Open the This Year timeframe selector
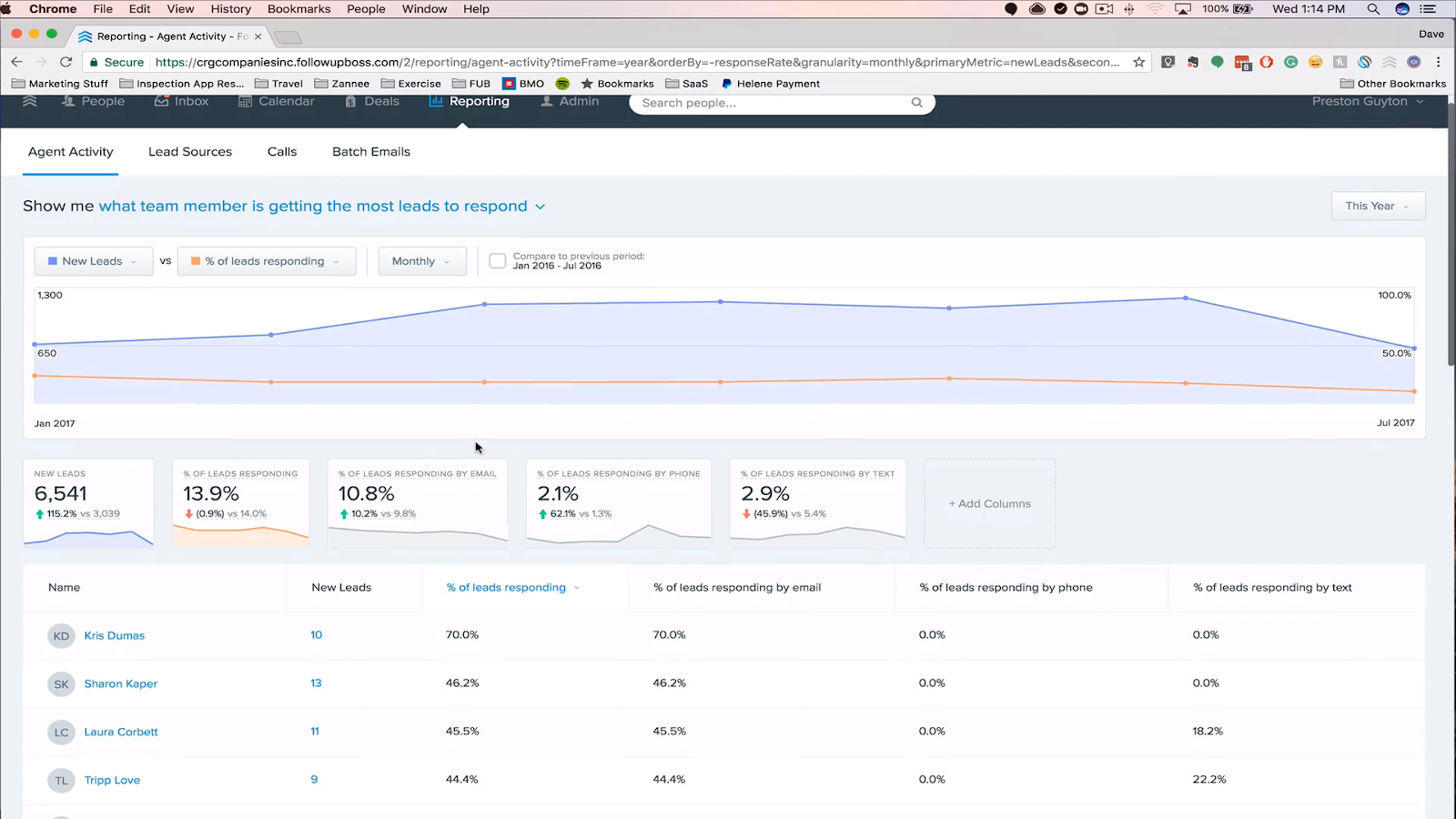Image resolution: width=1456 pixels, height=819 pixels. [x=1377, y=206]
